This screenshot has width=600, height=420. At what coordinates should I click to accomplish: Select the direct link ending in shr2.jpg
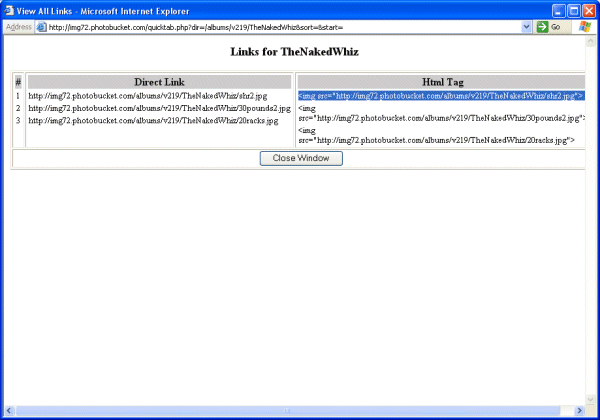tap(148, 96)
